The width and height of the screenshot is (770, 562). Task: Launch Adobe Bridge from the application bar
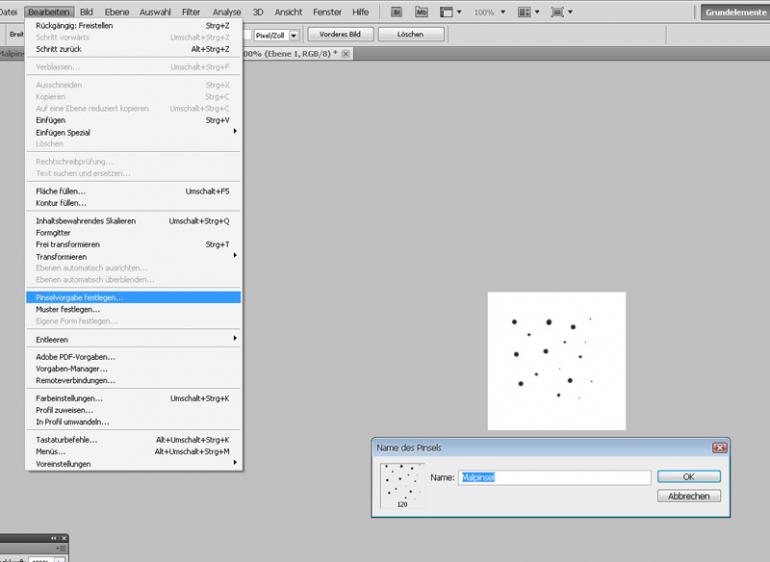[x=396, y=12]
